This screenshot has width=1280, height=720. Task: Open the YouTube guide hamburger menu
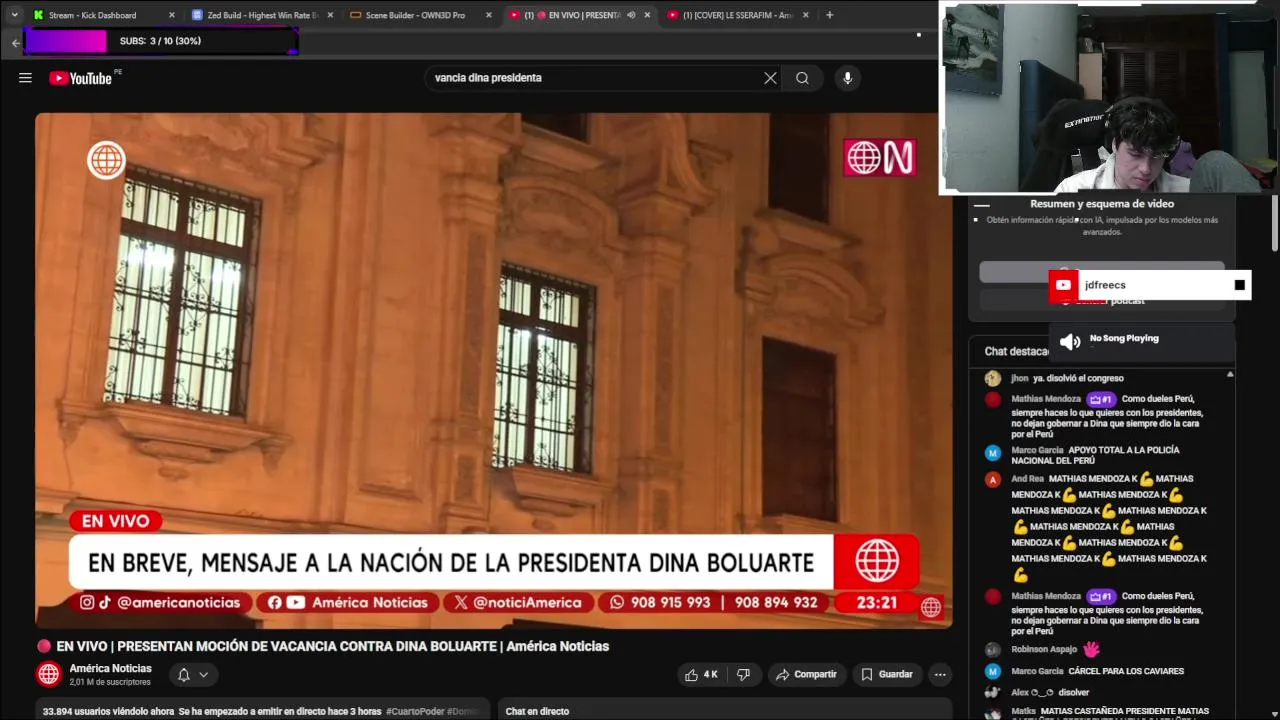click(25, 78)
